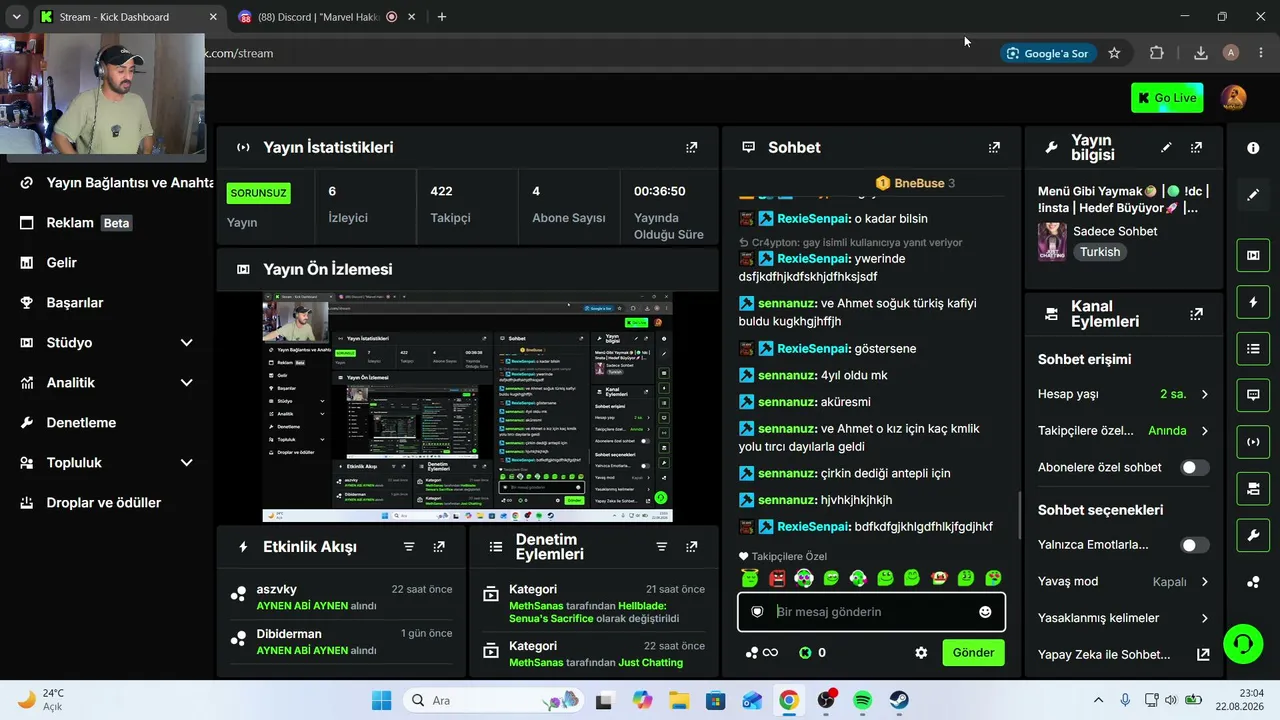Open Yasaklanmış kelimeler setting
This screenshot has width=1280, height=720.
tap(1124, 618)
